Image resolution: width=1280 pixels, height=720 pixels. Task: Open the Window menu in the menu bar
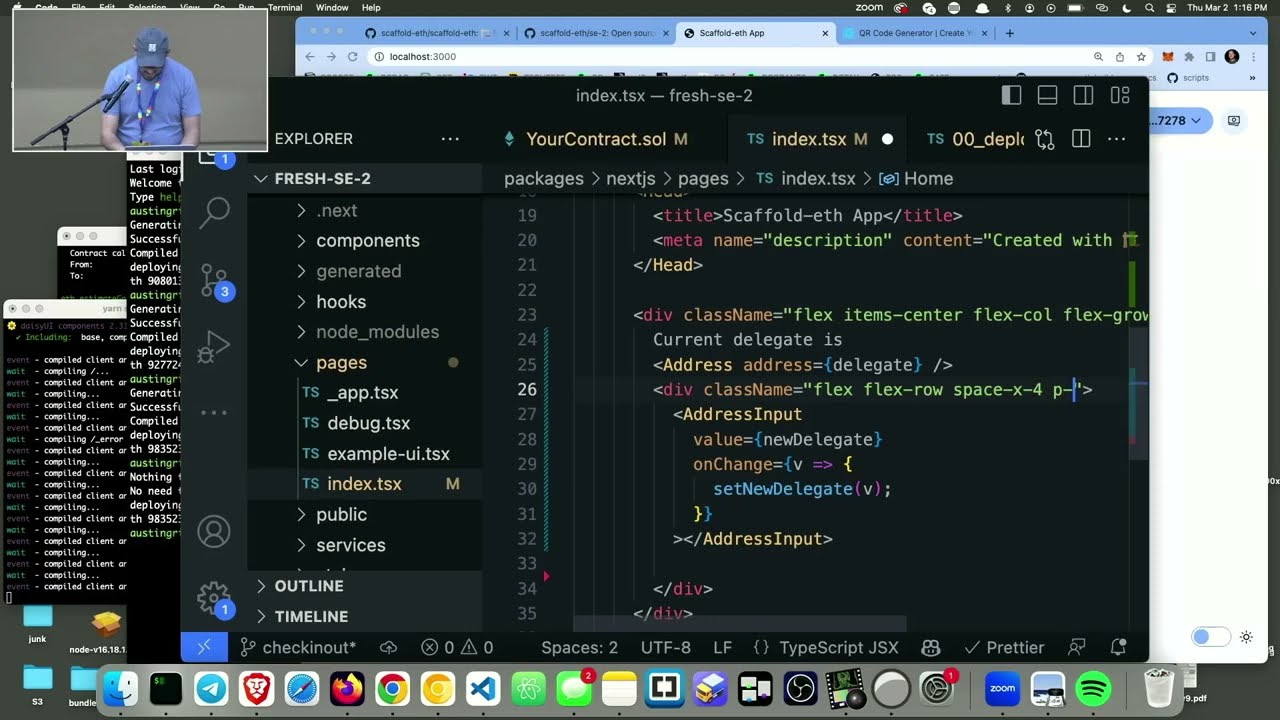coord(332,7)
